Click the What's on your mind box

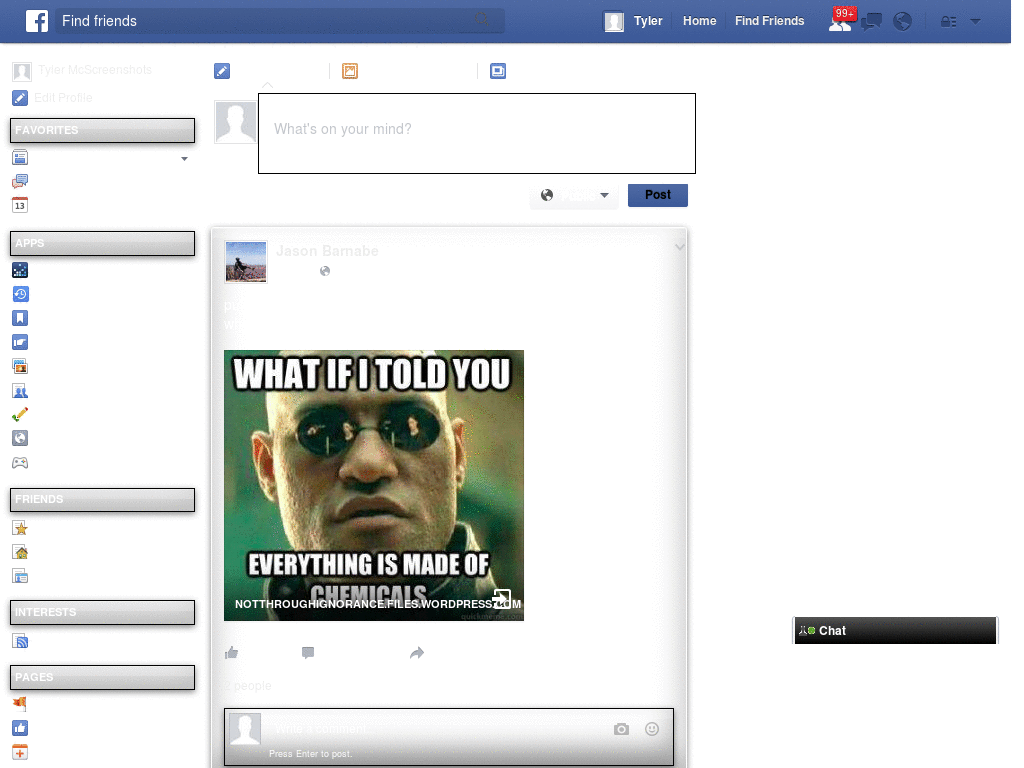(477, 133)
